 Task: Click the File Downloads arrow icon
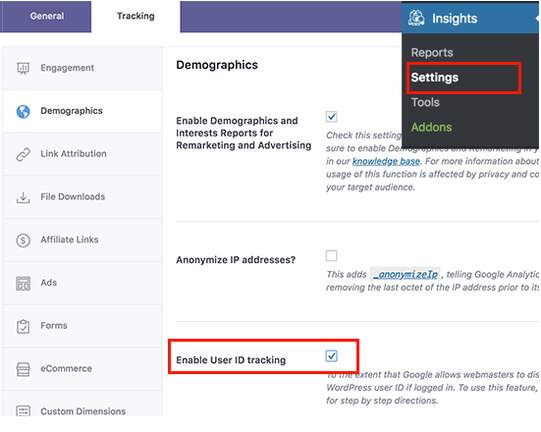[x=23, y=197]
